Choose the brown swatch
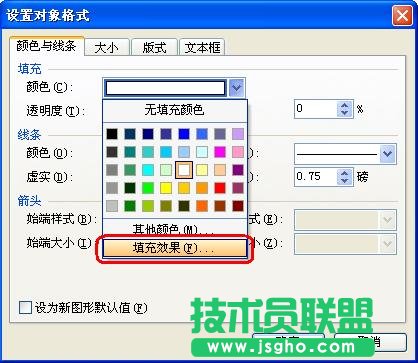418x363 pixels. coord(220,206)
